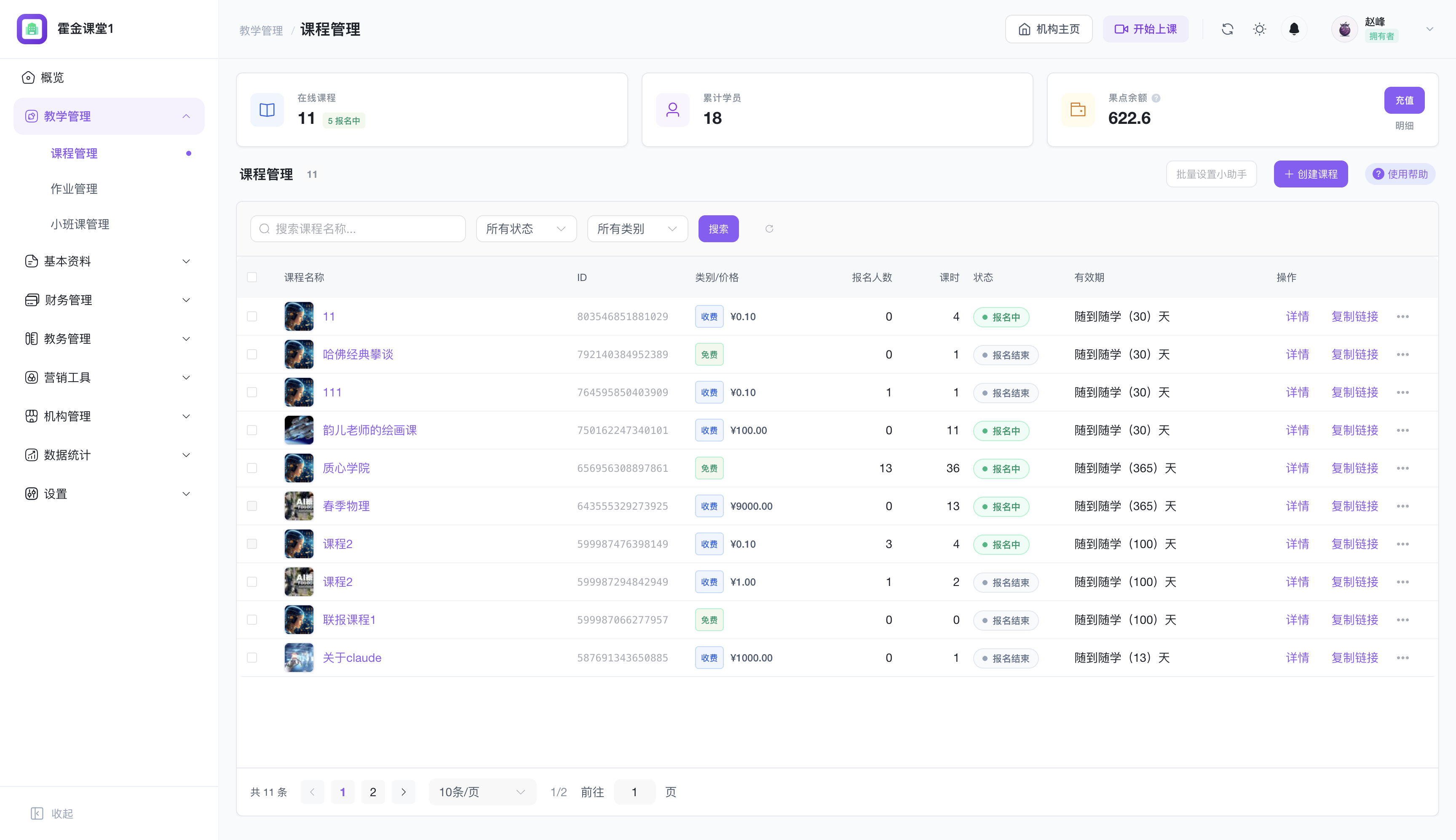Expand the 数据统计 menu
Image resolution: width=1456 pixels, height=840 pixels.
(109, 455)
